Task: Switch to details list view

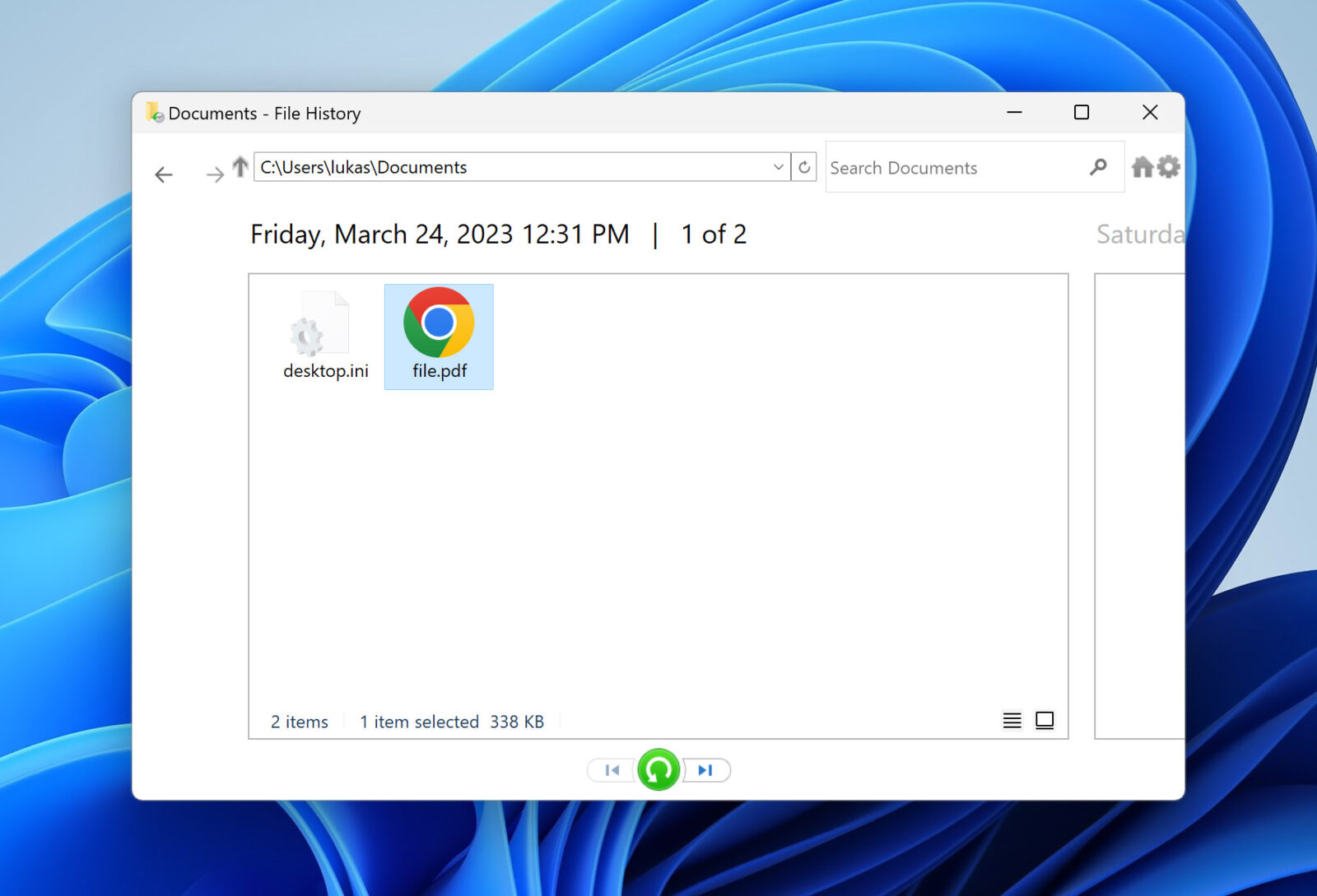Action: (1012, 720)
